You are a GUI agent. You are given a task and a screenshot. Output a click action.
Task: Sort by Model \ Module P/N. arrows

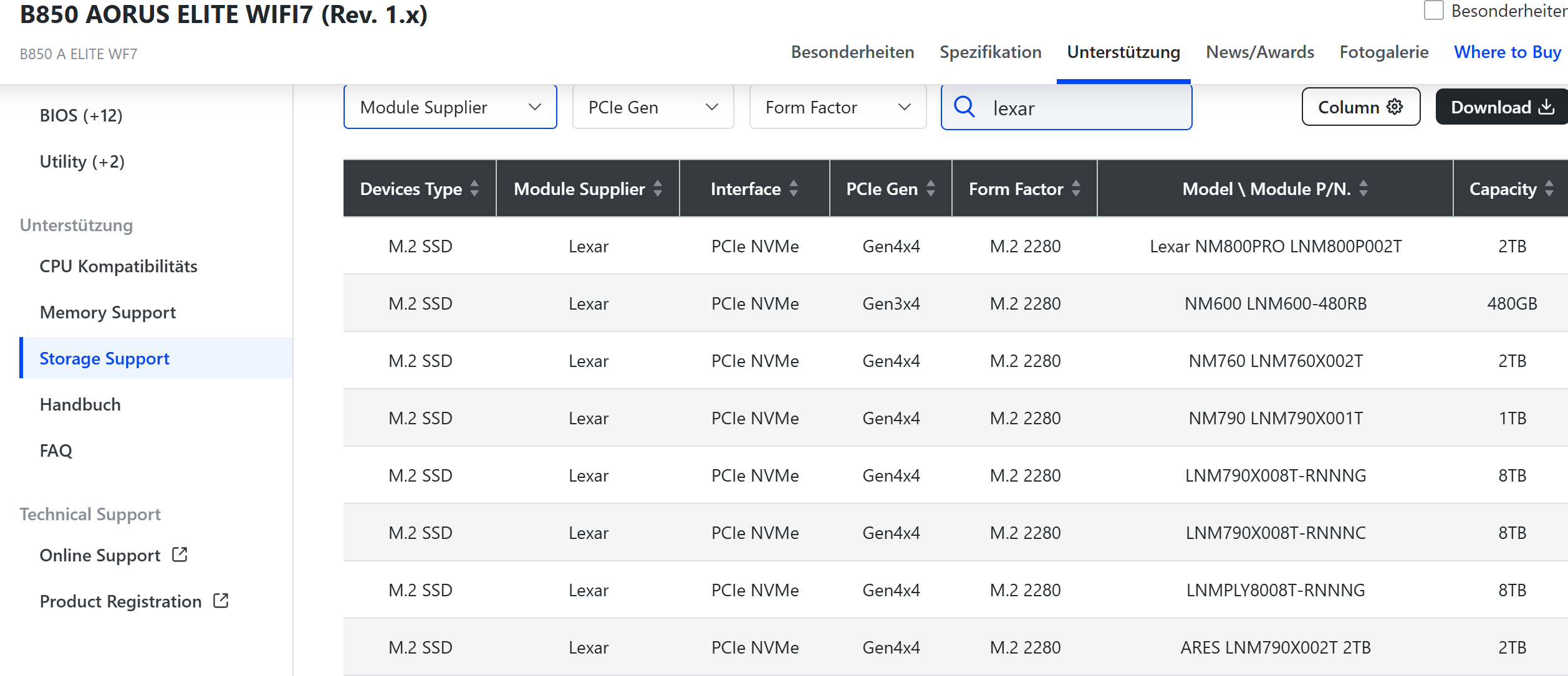[1364, 188]
